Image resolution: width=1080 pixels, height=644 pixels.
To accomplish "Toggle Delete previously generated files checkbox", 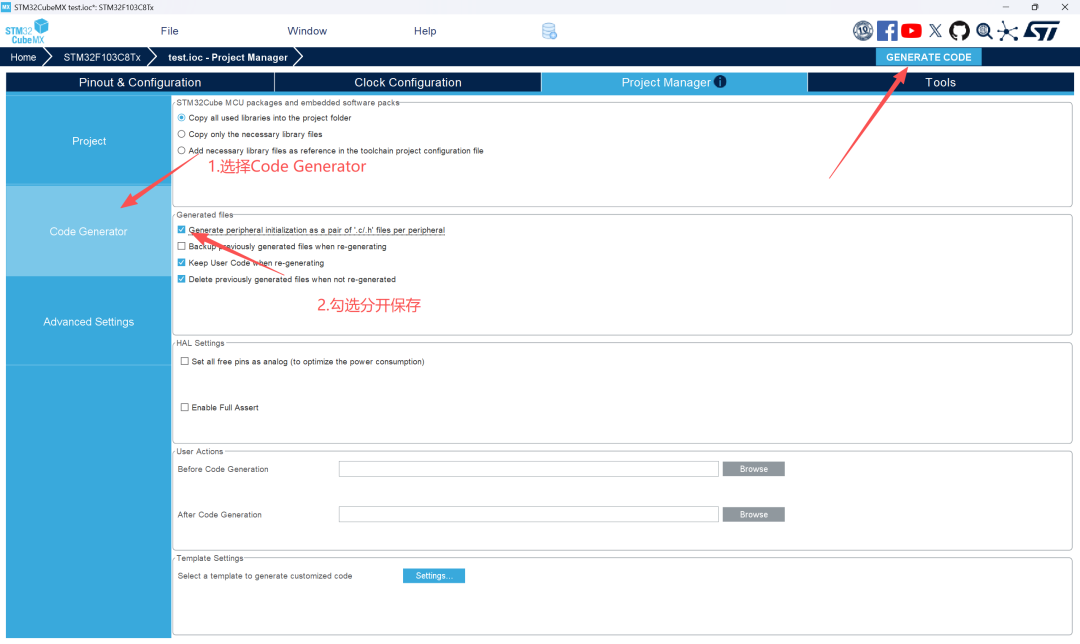I will point(182,279).
